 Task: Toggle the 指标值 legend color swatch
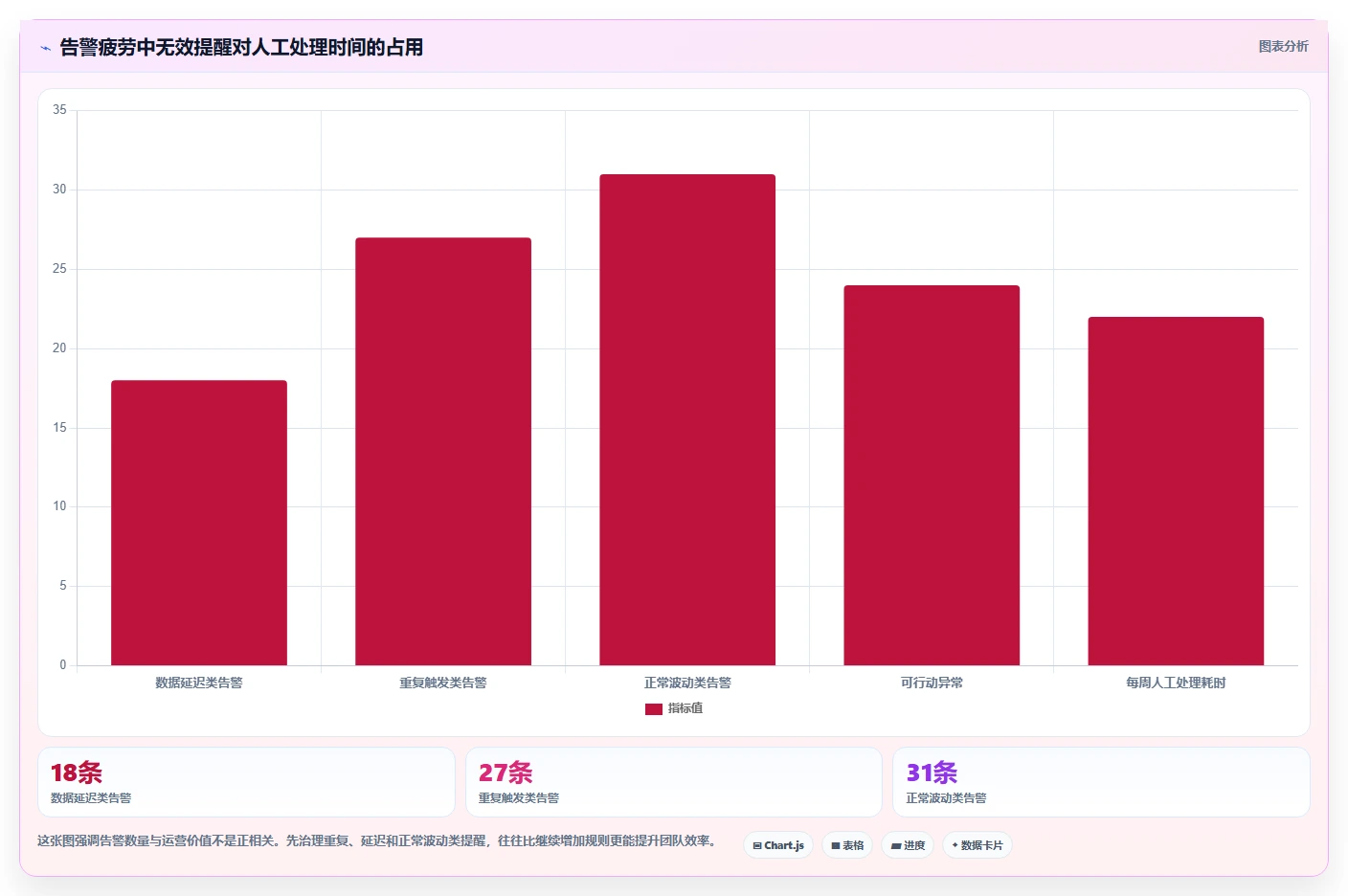(x=654, y=709)
